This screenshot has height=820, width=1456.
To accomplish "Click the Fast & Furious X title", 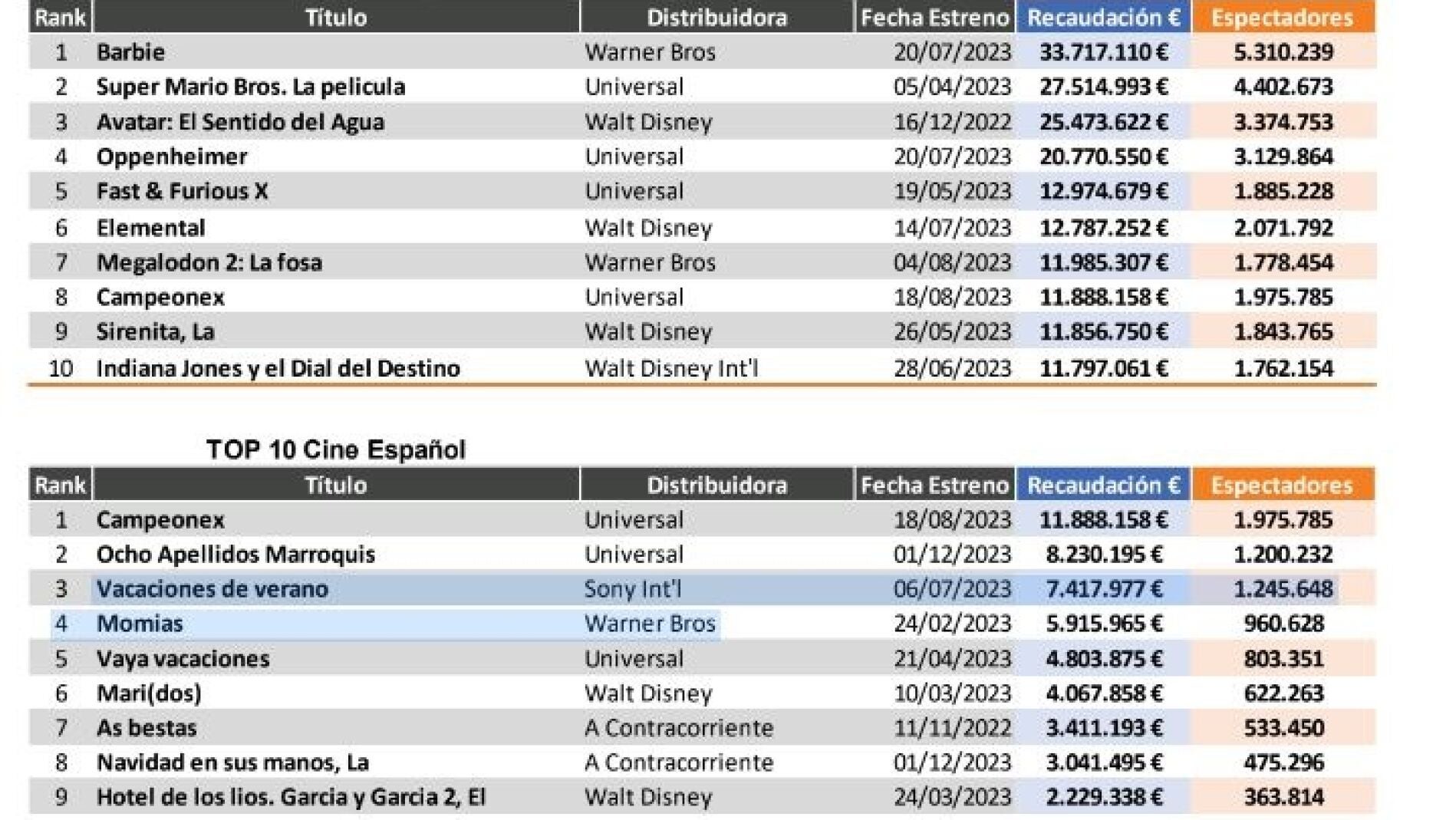I will [182, 191].
